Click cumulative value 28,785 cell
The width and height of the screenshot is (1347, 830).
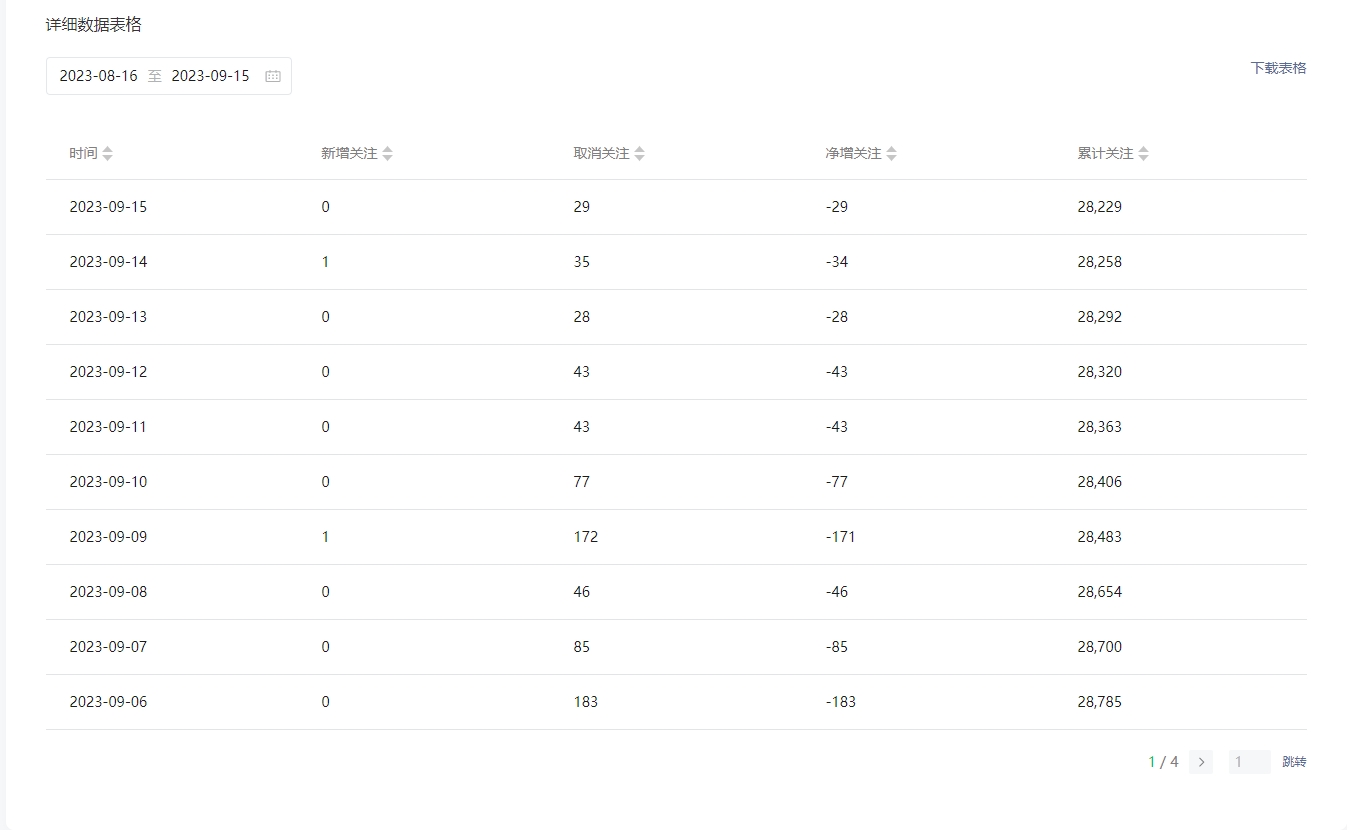[x=1100, y=702]
